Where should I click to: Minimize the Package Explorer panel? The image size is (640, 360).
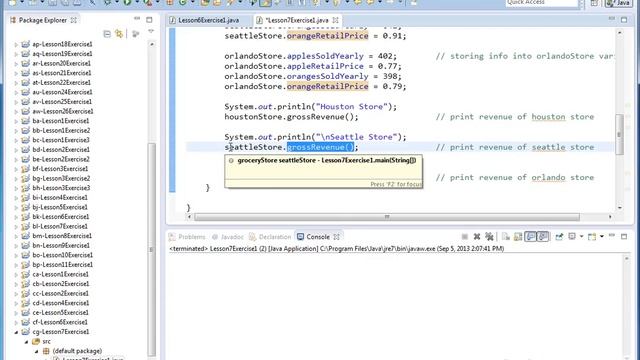[137, 19]
